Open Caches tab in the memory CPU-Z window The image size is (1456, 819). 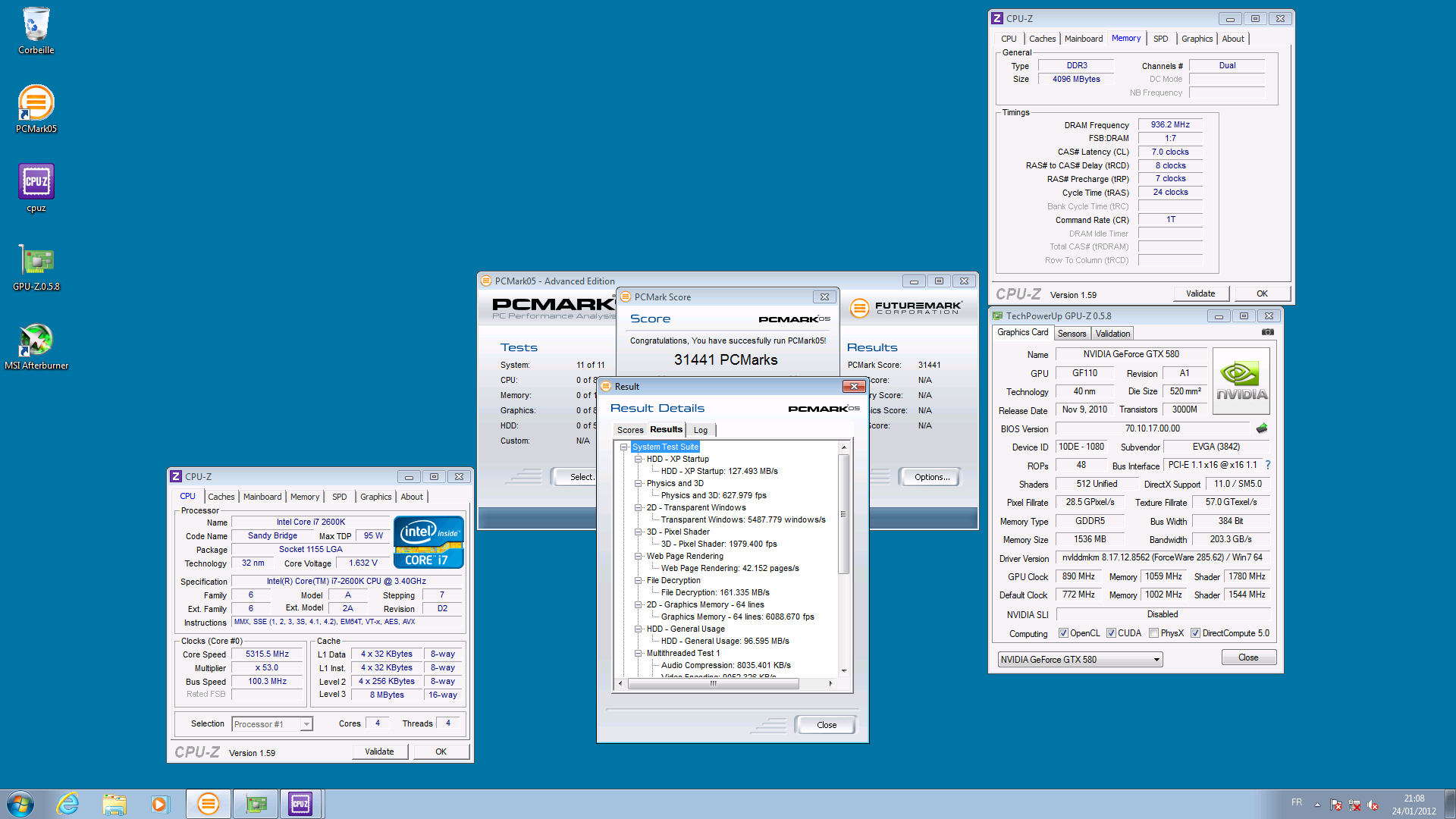1042,39
